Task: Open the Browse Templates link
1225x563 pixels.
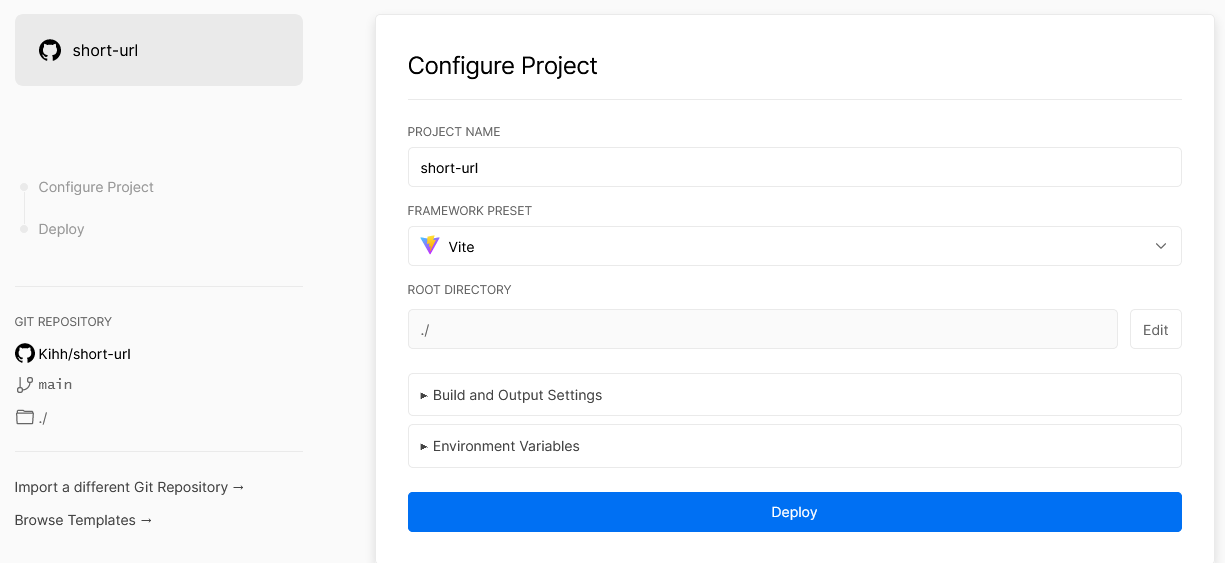Action: click(84, 520)
